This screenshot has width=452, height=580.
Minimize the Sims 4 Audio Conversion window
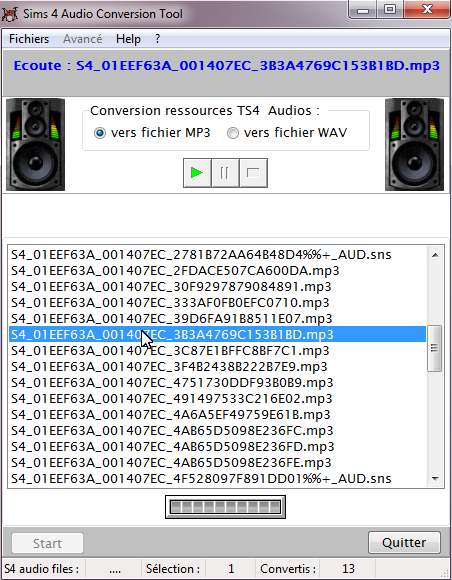tap(362, 10)
